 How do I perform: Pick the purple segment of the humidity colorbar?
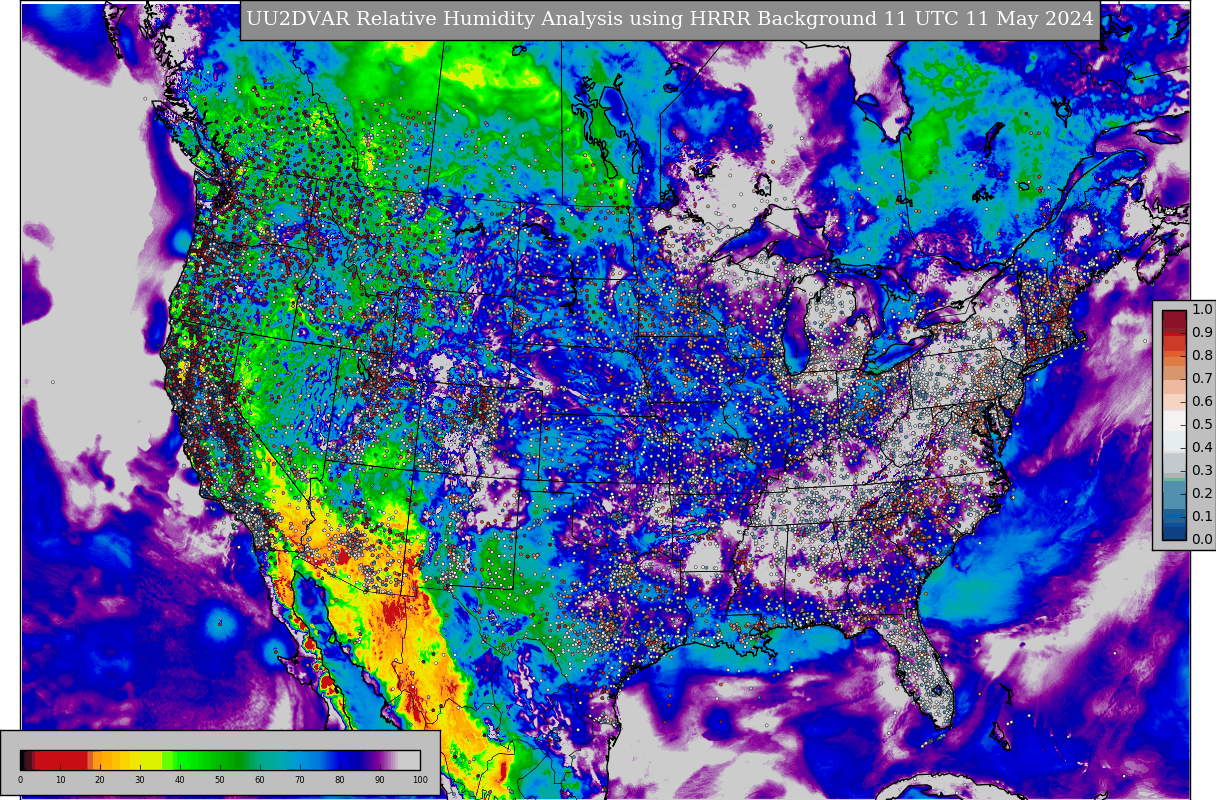(380, 760)
